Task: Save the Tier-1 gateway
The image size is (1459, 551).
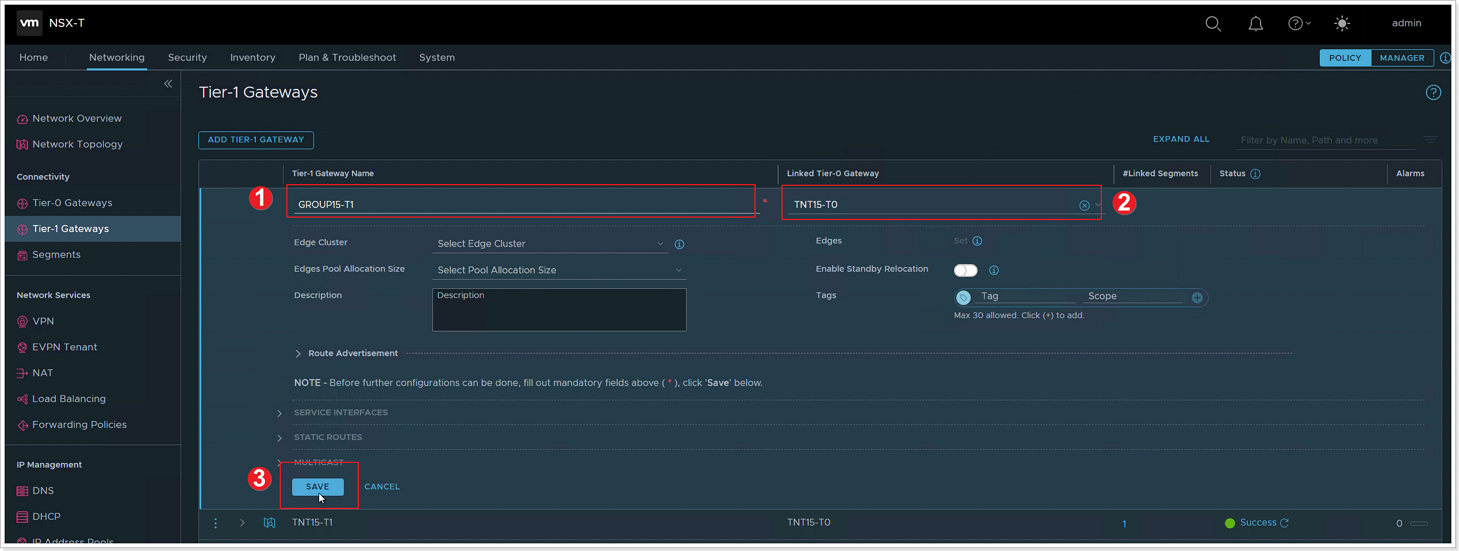Action: [317, 487]
